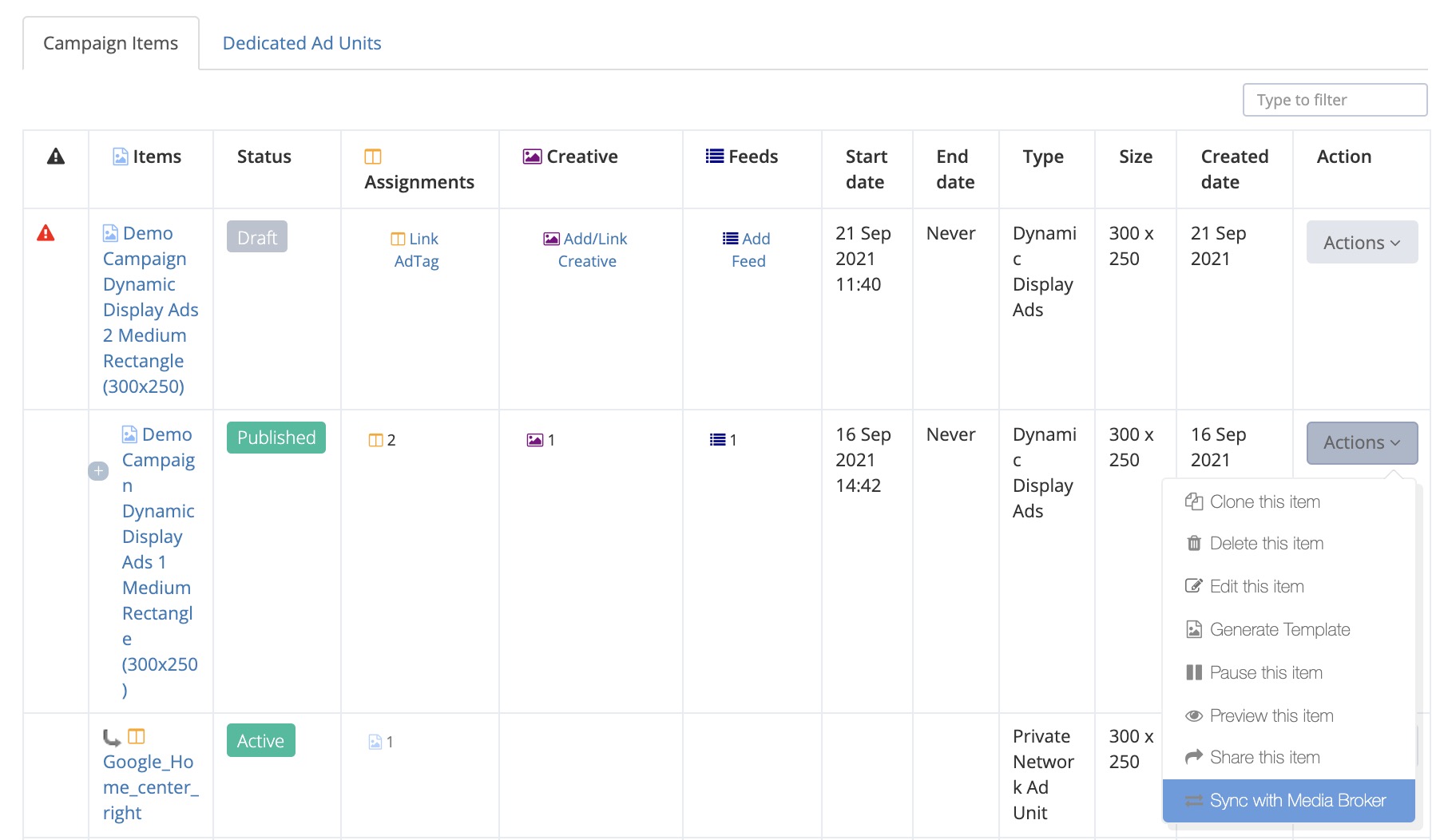
Task: Select Pause this item in menu
Action: (x=1266, y=672)
